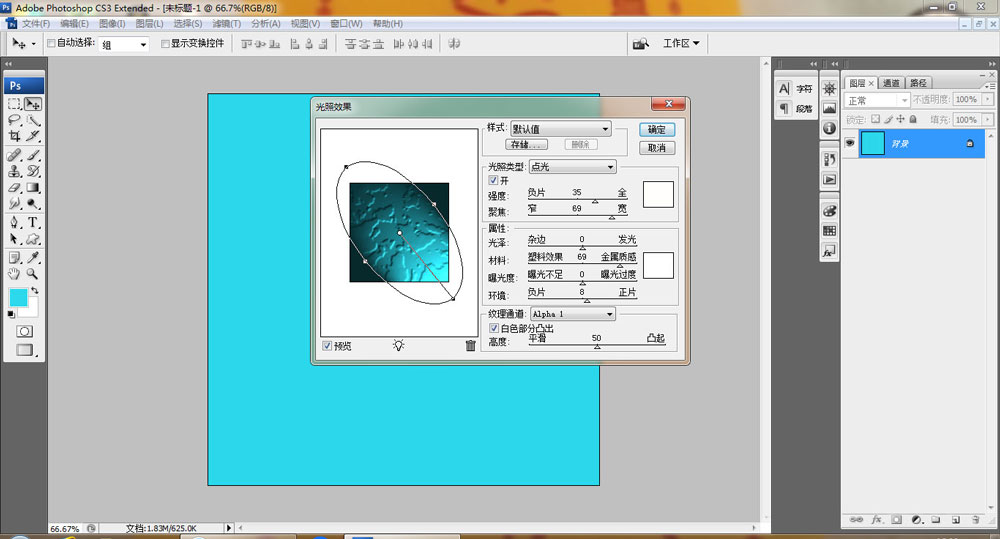Select the Crop tool
The image size is (1000, 539).
15,136
